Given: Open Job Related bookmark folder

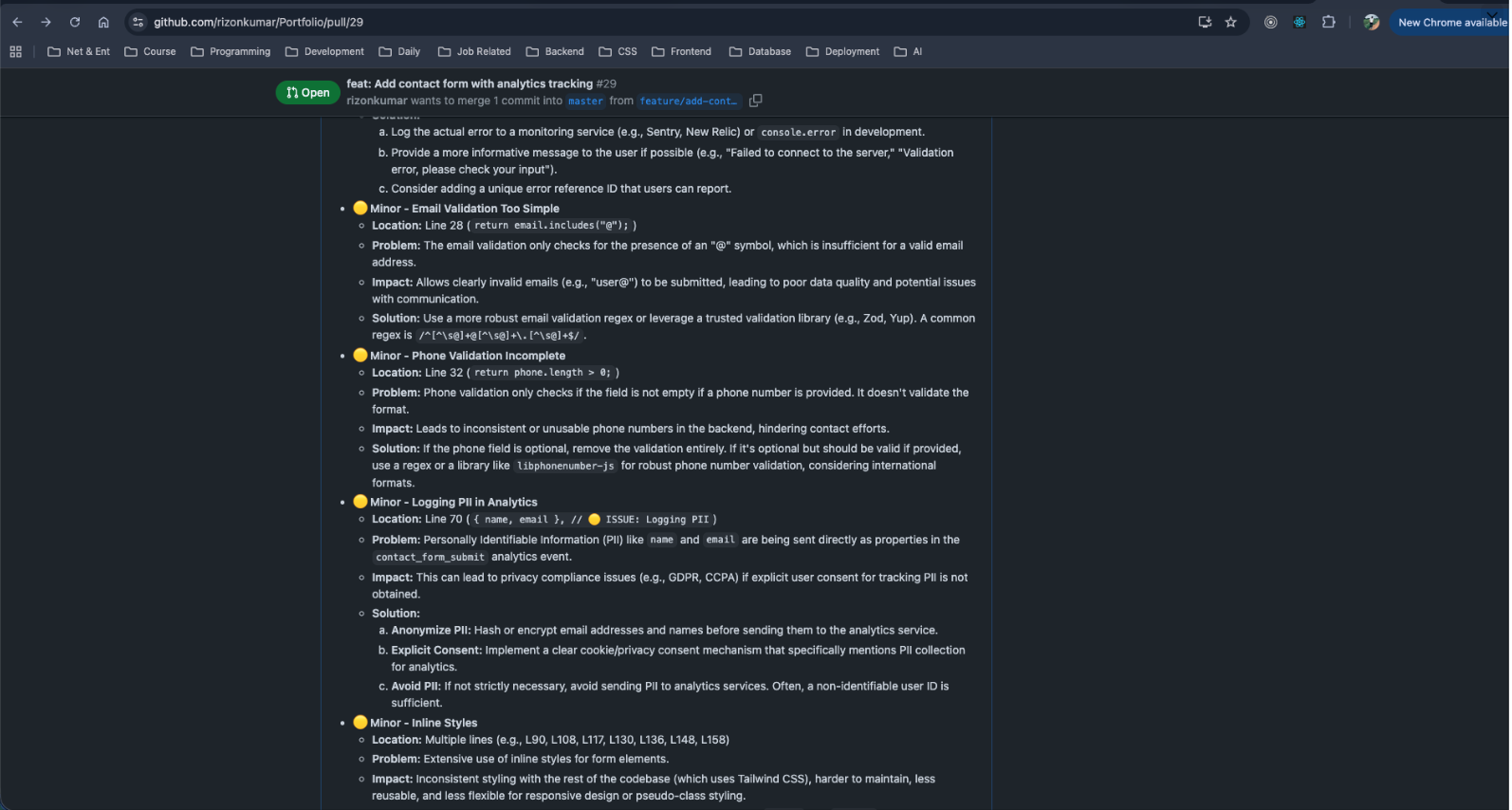Looking at the screenshot, I should click(x=474, y=51).
